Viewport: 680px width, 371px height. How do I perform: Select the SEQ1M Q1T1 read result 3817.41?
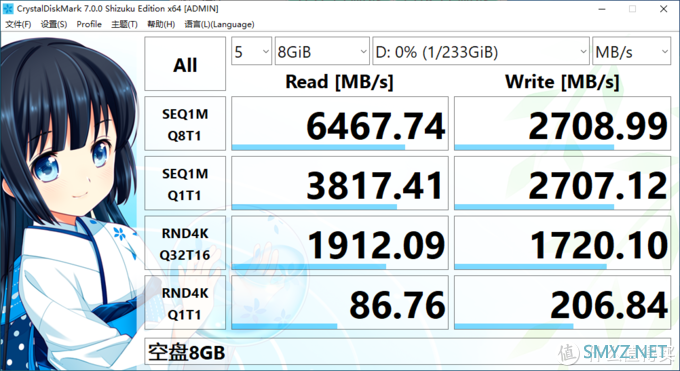click(x=340, y=183)
